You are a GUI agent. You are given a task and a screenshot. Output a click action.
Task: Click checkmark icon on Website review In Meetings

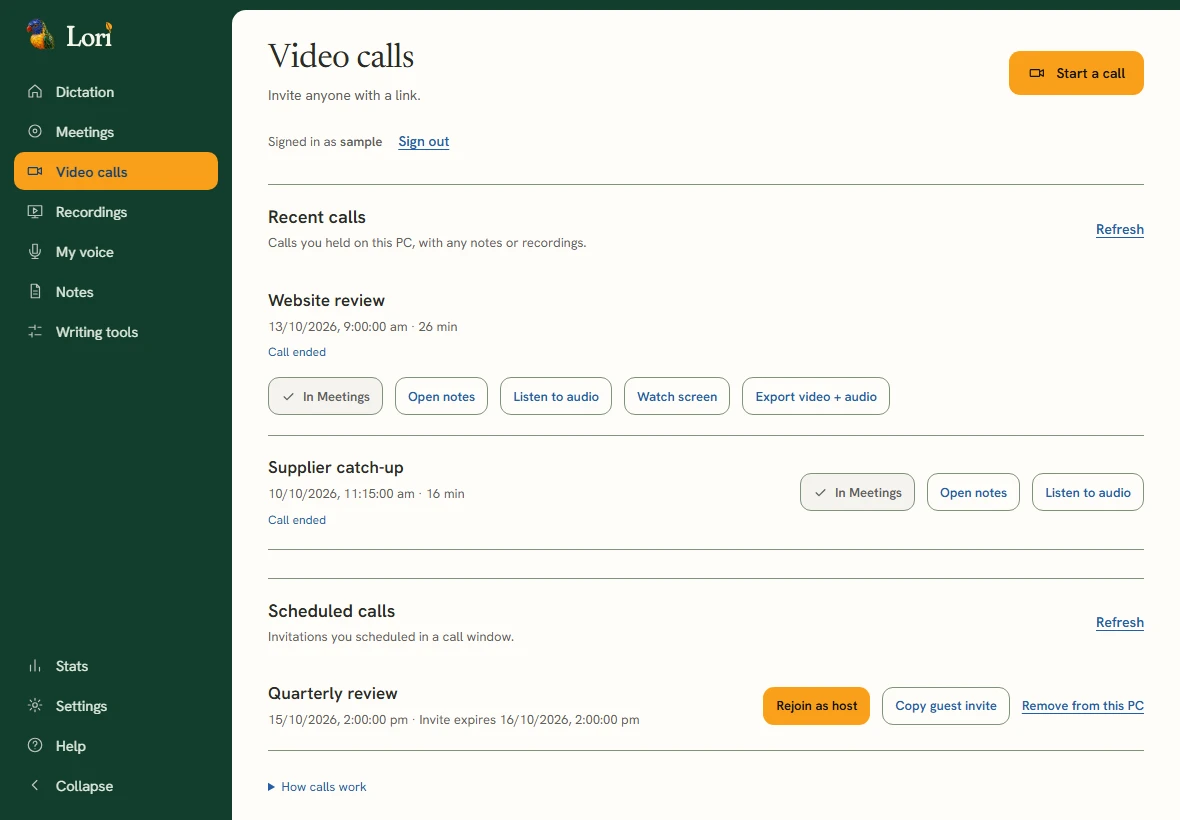288,396
